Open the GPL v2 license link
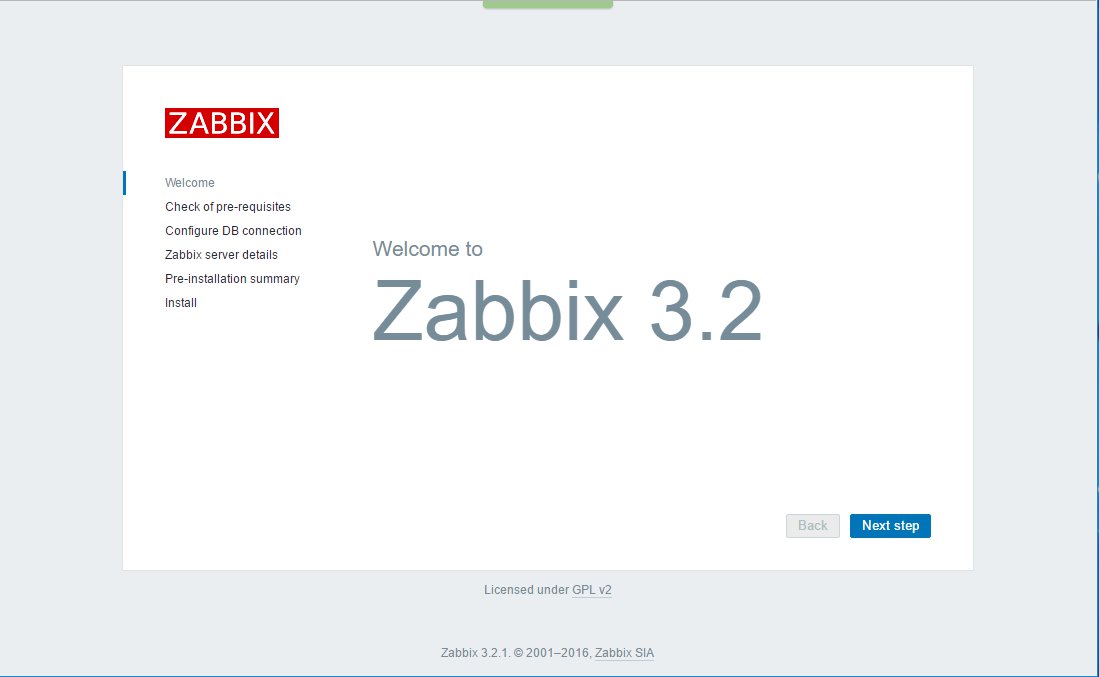The width and height of the screenshot is (1099, 677). [x=592, y=590]
